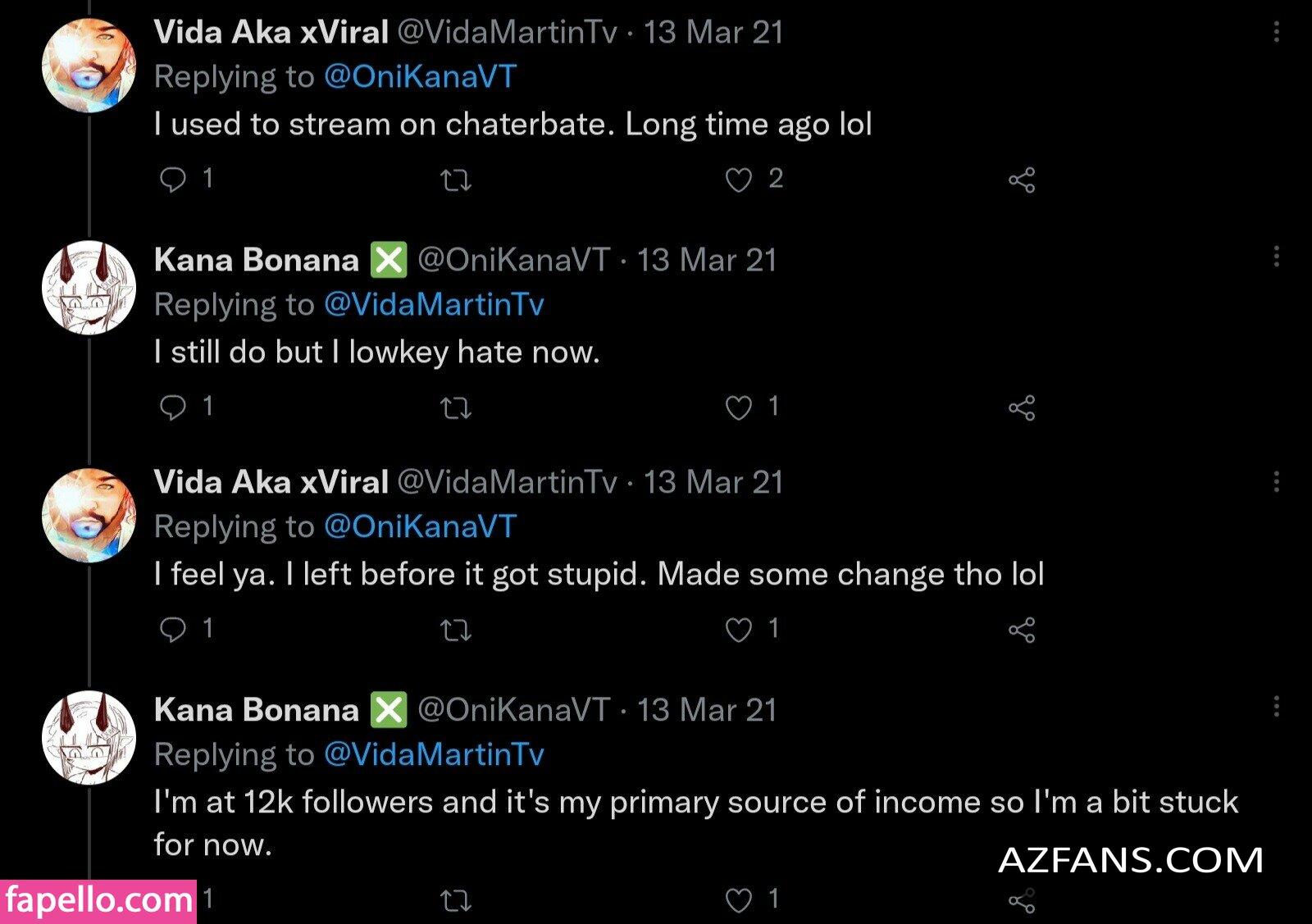Image resolution: width=1312 pixels, height=924 pixels.
Task: View Kana Bonana's profile picture on last tweet
Action: click(89, 737)
